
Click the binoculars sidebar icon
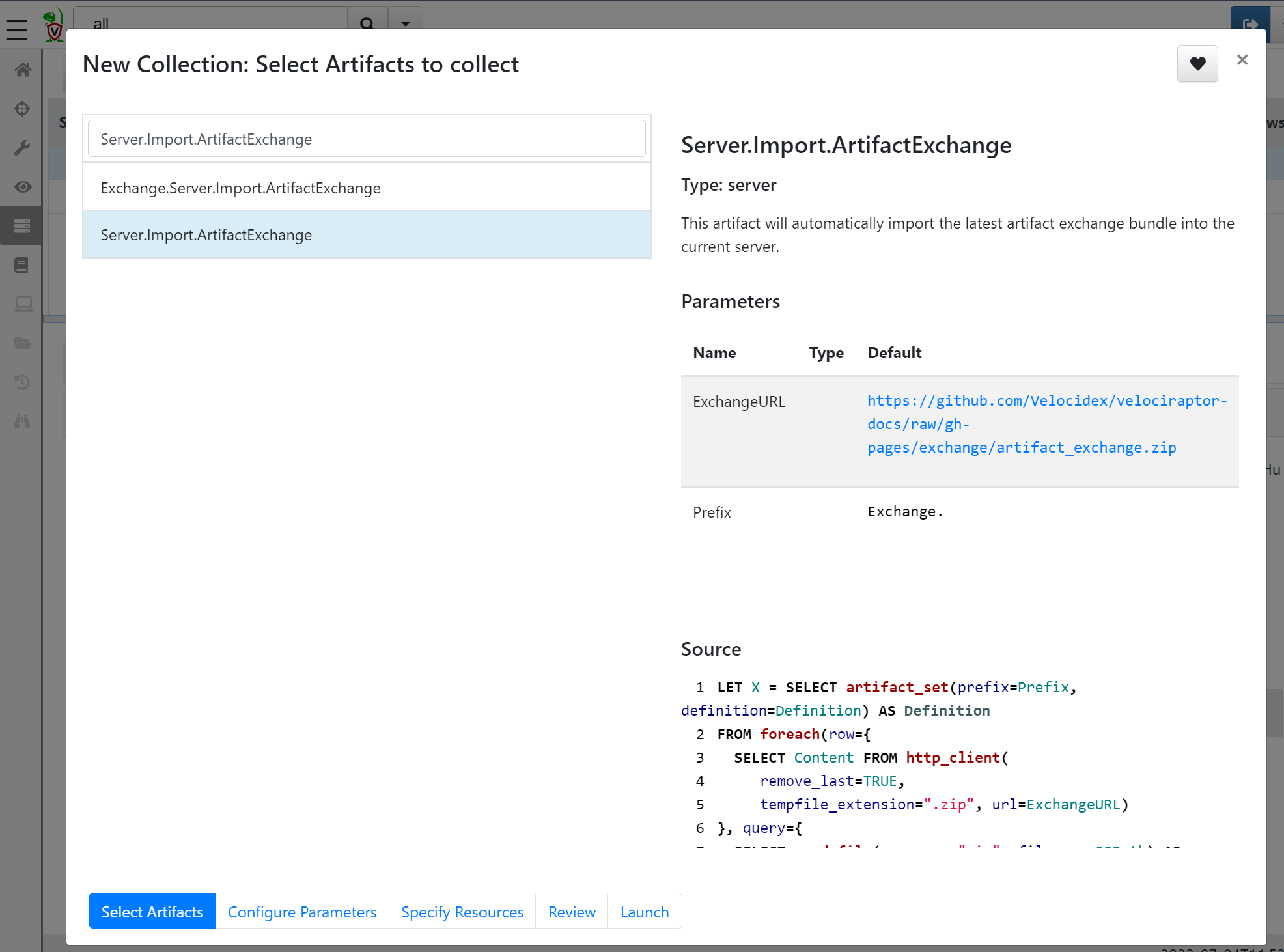click(23, 421)
